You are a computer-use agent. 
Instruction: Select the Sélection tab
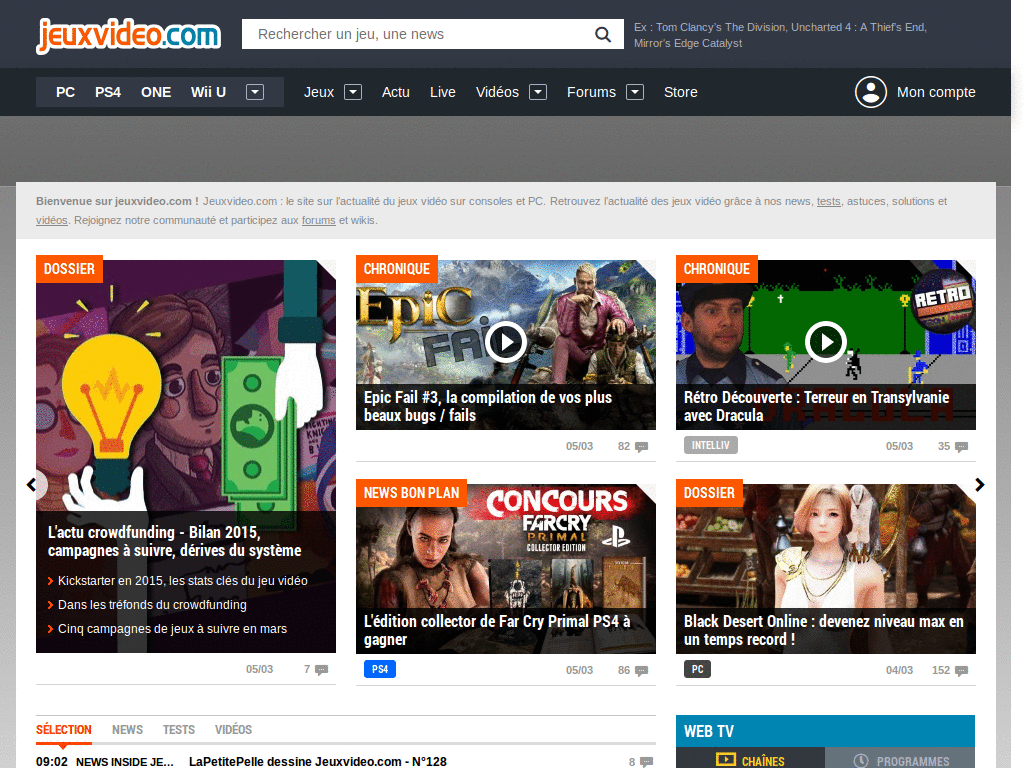(63, 729)
